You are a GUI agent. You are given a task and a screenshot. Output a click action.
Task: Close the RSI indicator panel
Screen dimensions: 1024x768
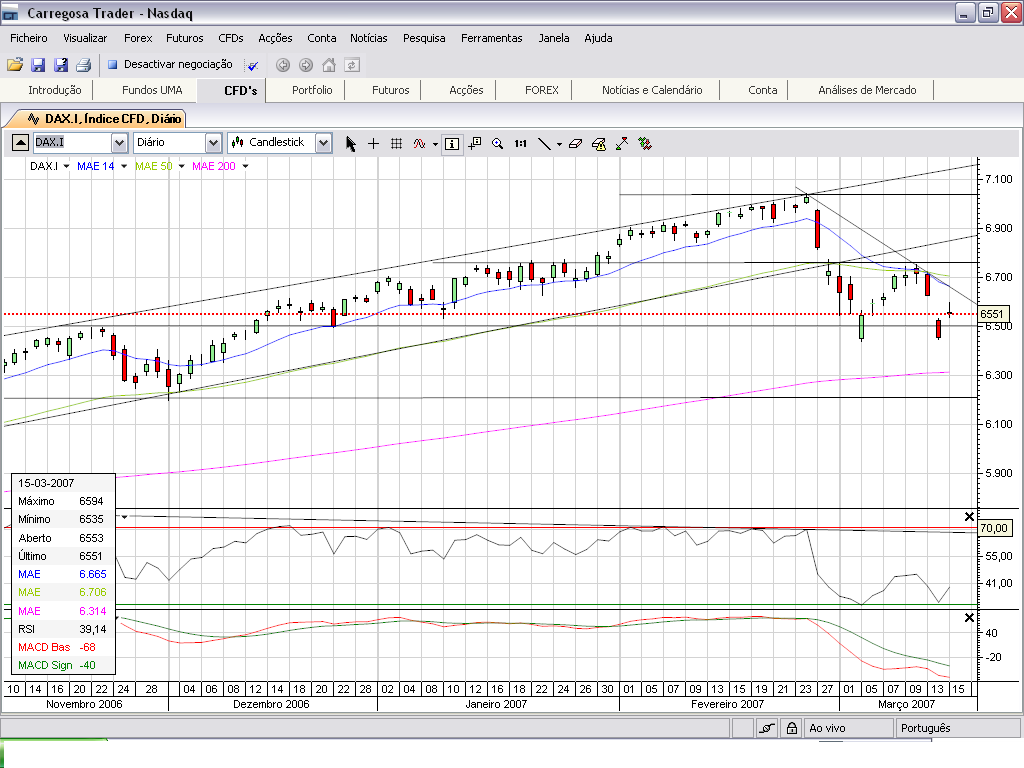tap(969, 517)
